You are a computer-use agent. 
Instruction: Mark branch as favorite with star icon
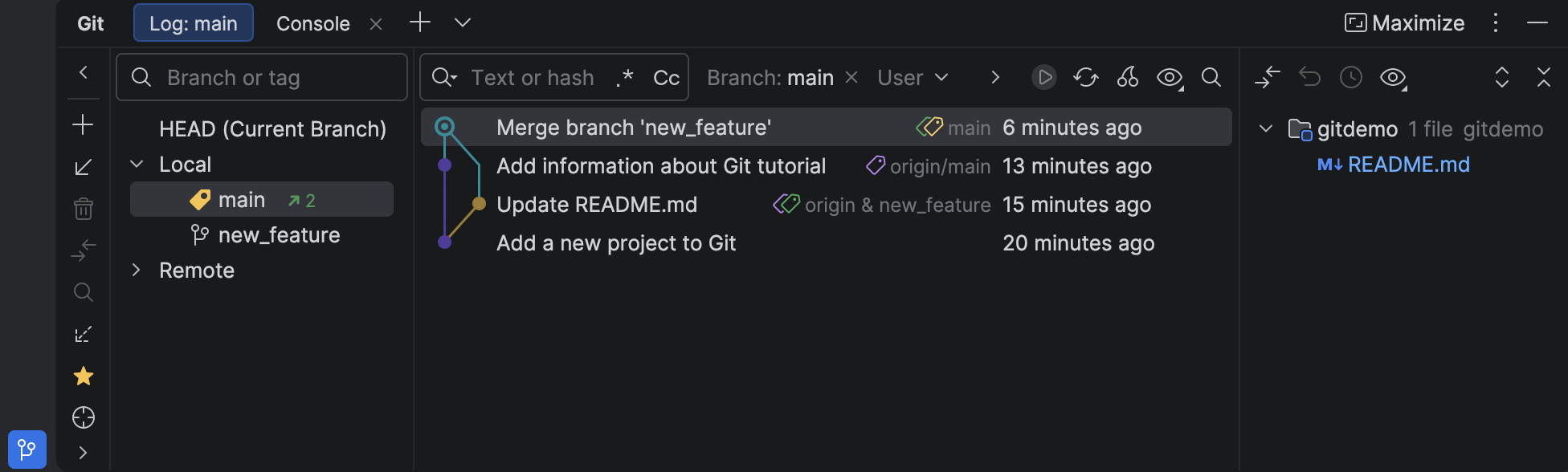84,376
